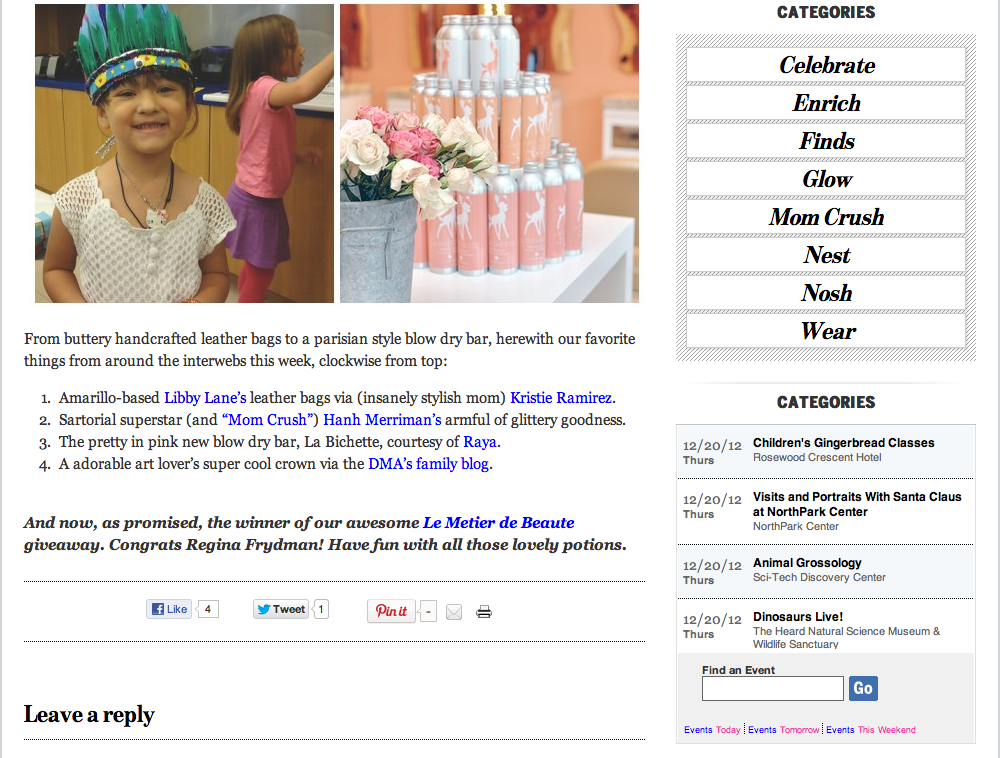1000x758 pixels.
Task: Click Rosewood Crescent Hotel venue text
Action: point(817,457)
